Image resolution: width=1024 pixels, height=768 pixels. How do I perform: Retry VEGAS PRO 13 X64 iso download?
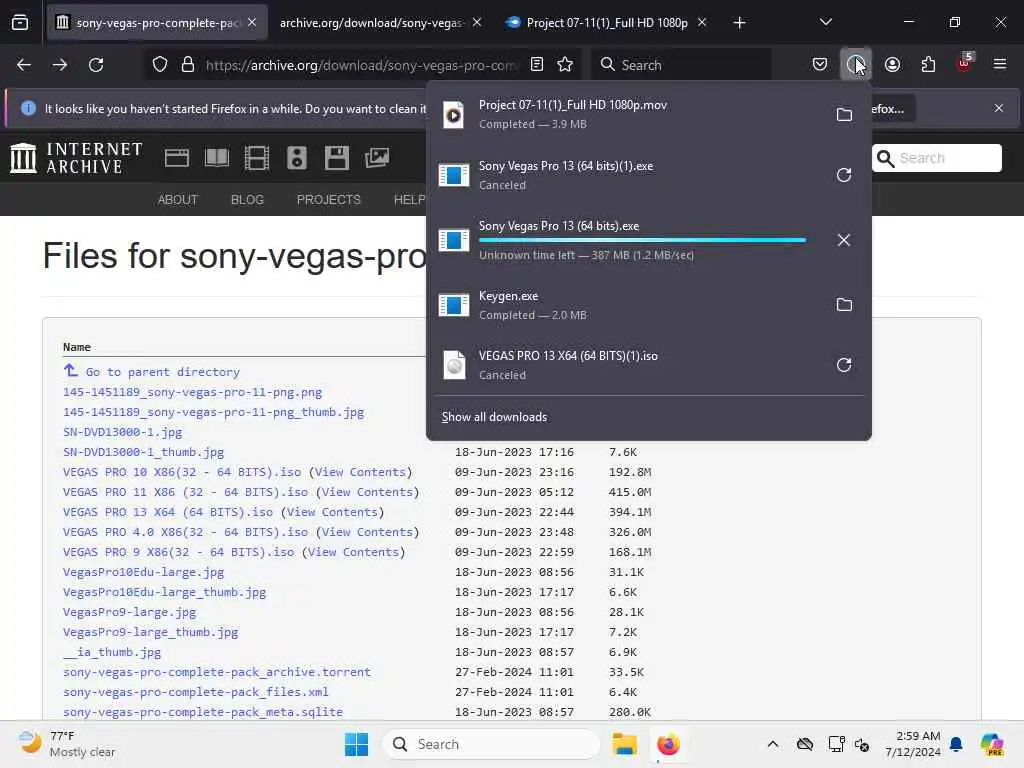pos(844,364)
